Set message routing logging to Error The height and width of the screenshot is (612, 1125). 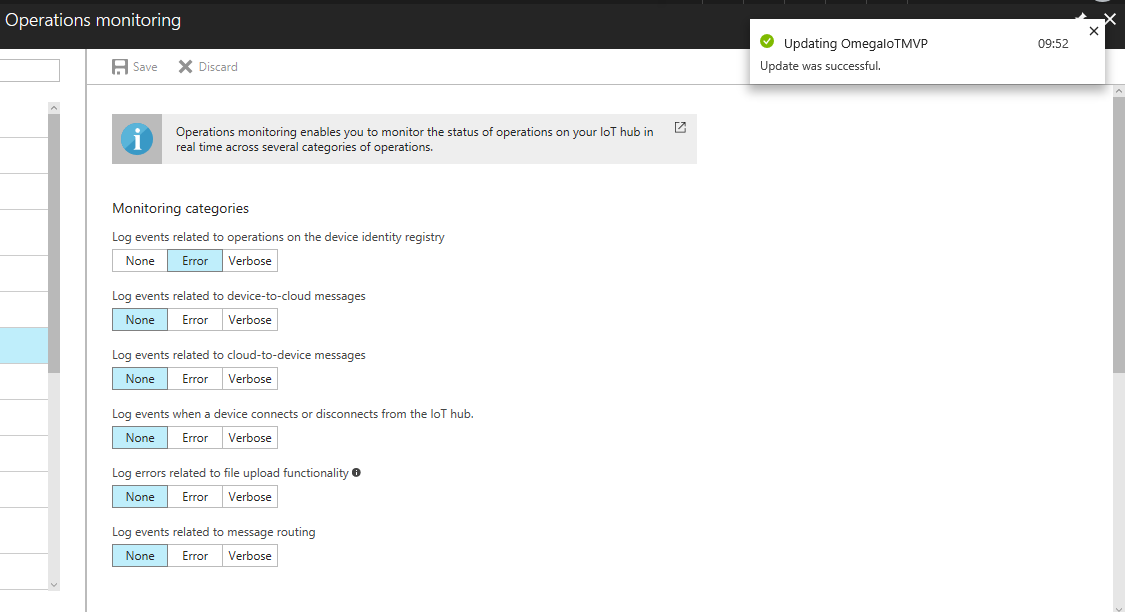(195, 556)
